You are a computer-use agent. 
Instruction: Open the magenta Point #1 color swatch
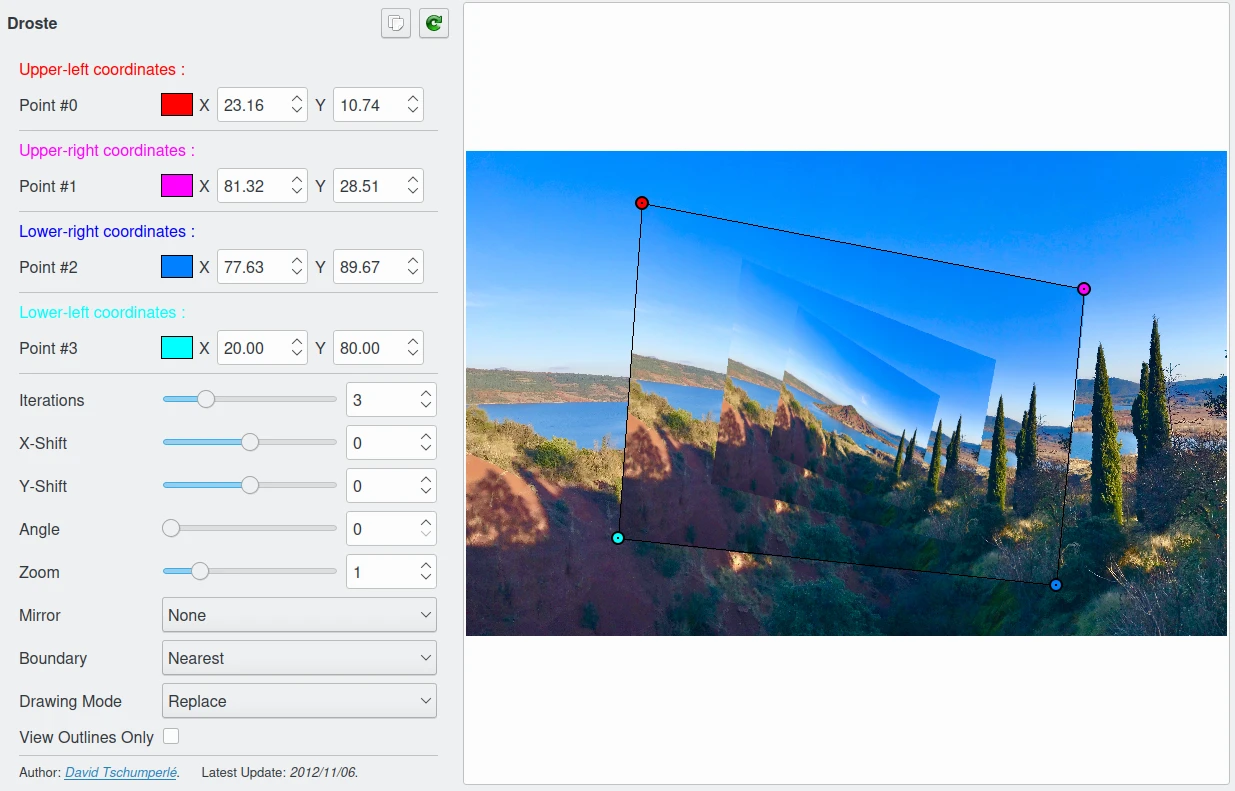(x=177, y=186)
